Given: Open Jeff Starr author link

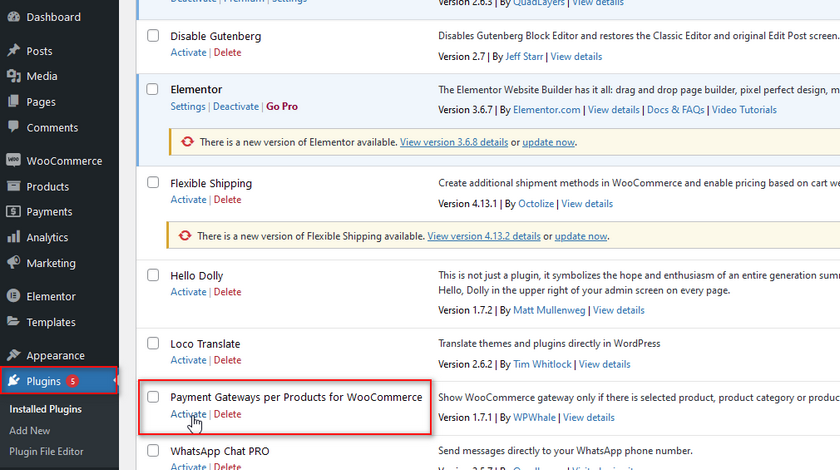Looking at the screenshot, I should (x=524, y=57).
